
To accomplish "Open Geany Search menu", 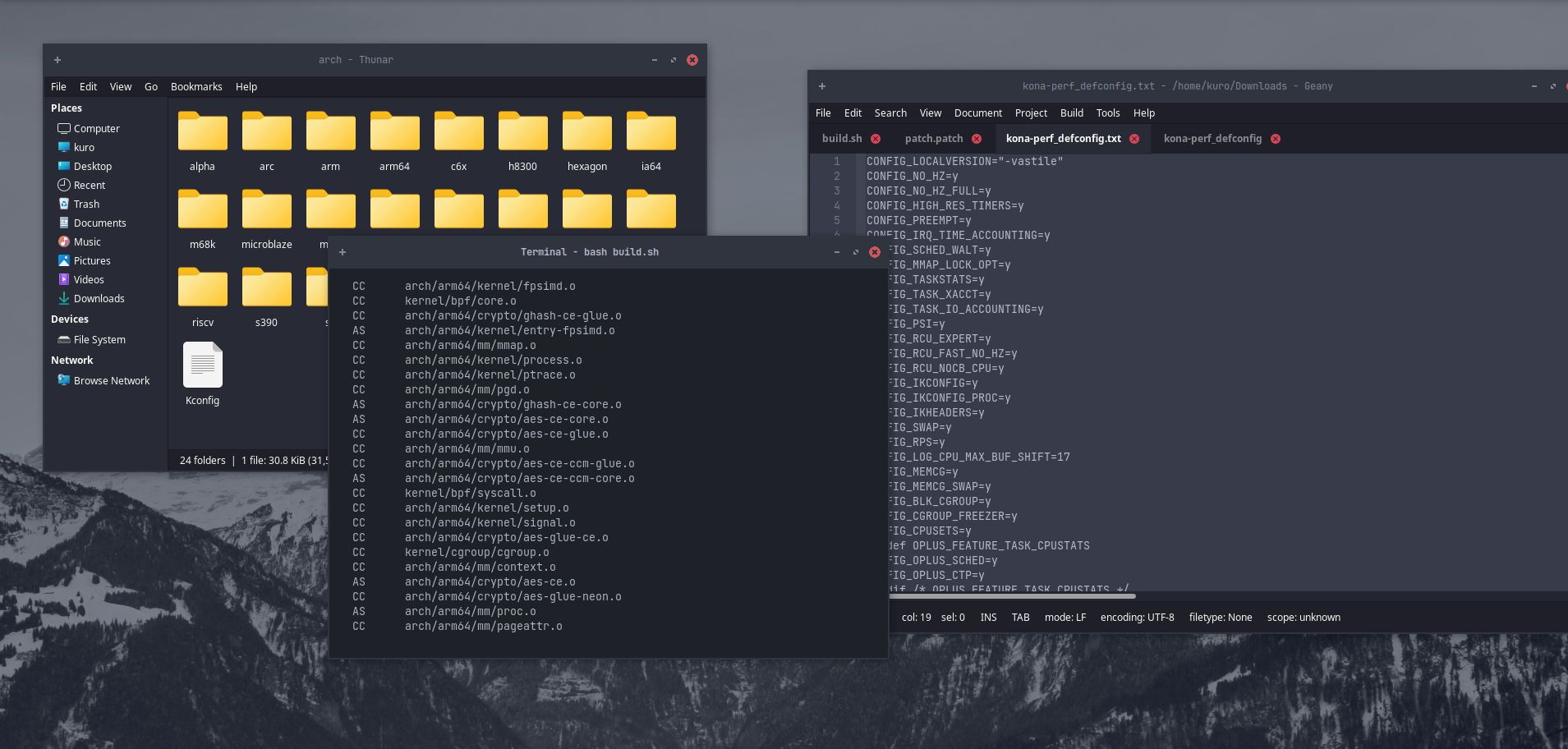I will [x=890, y=113].
